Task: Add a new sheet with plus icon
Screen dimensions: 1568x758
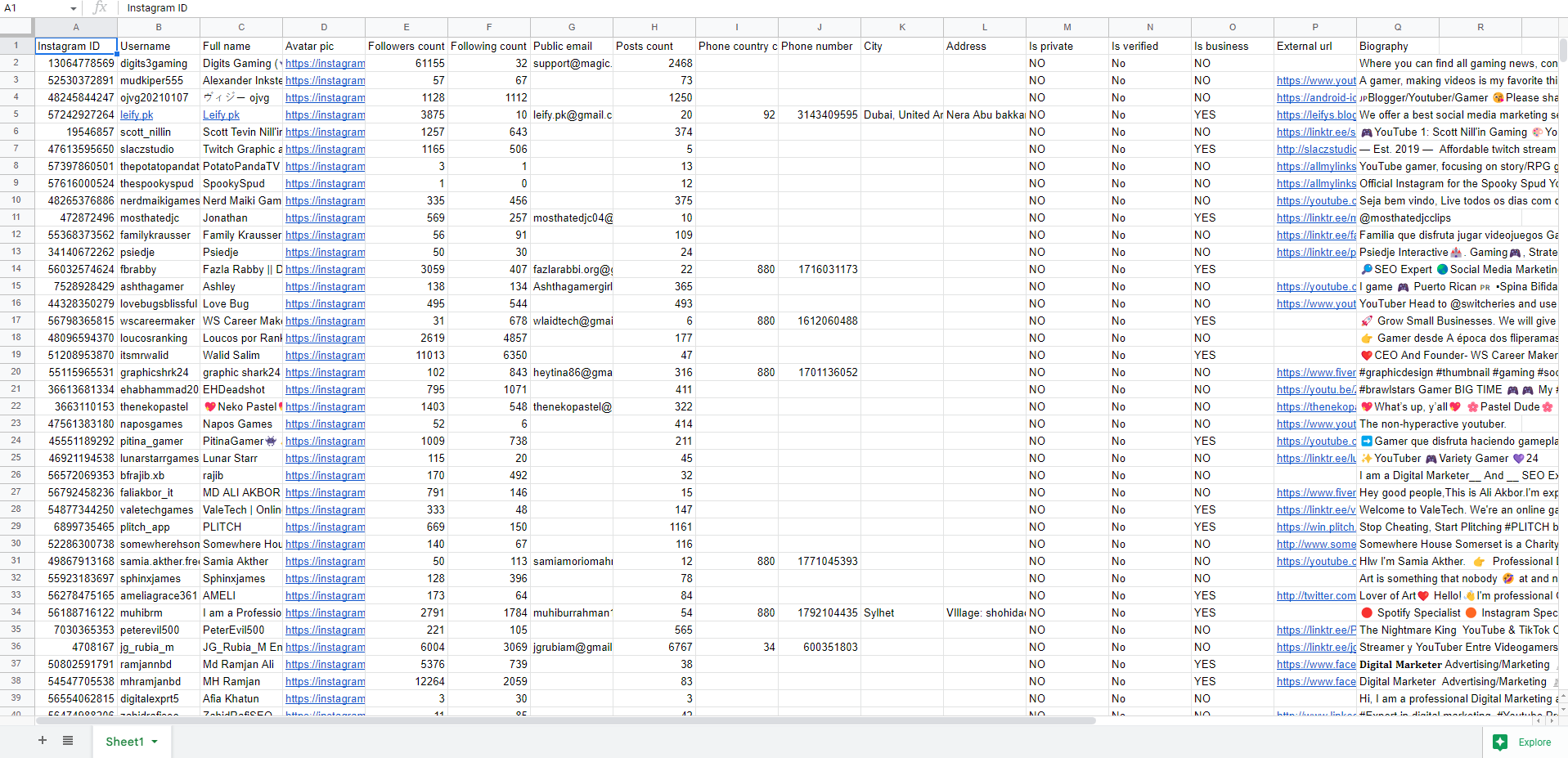Action: point(43,740)
